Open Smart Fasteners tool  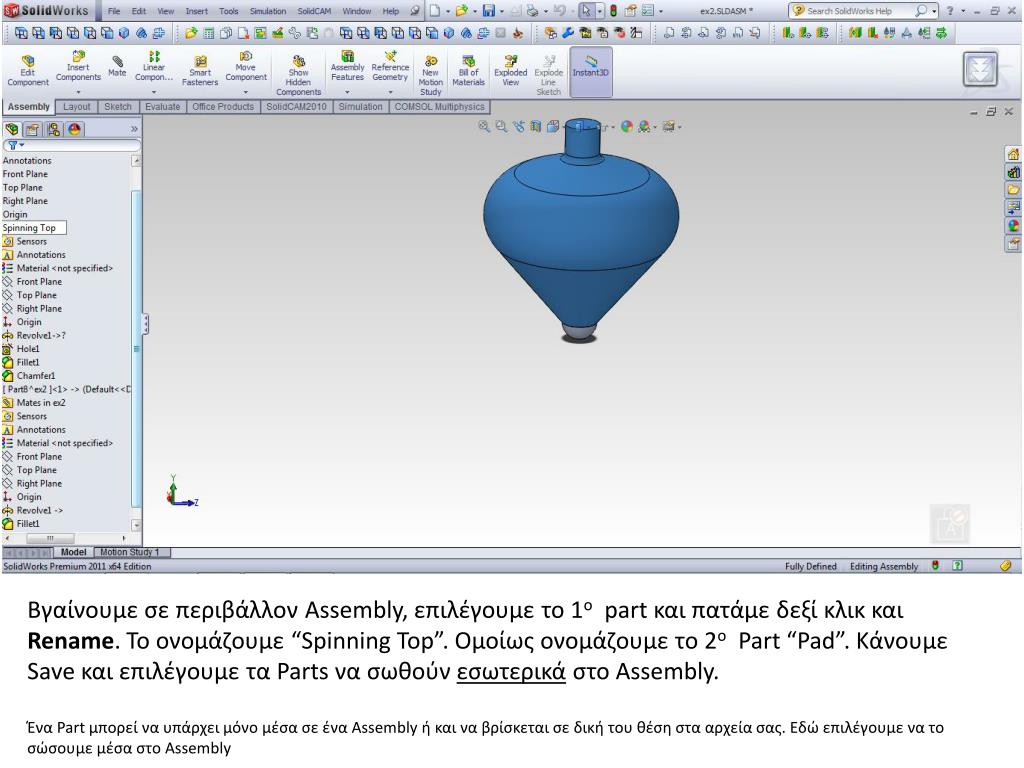pos(200,71)
